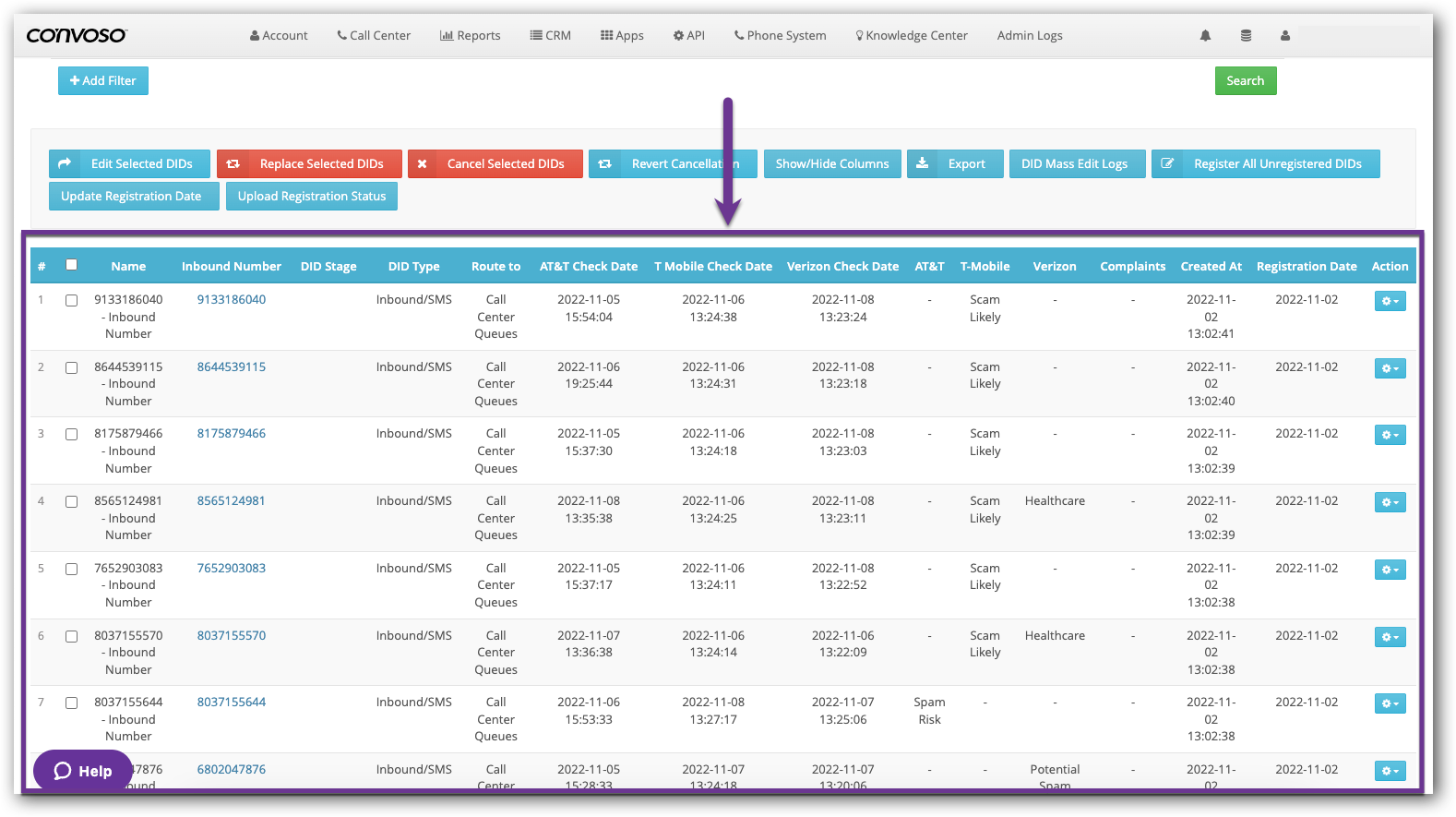
Task: Open inbound number link 6802047876
Action: coord(232,769)
